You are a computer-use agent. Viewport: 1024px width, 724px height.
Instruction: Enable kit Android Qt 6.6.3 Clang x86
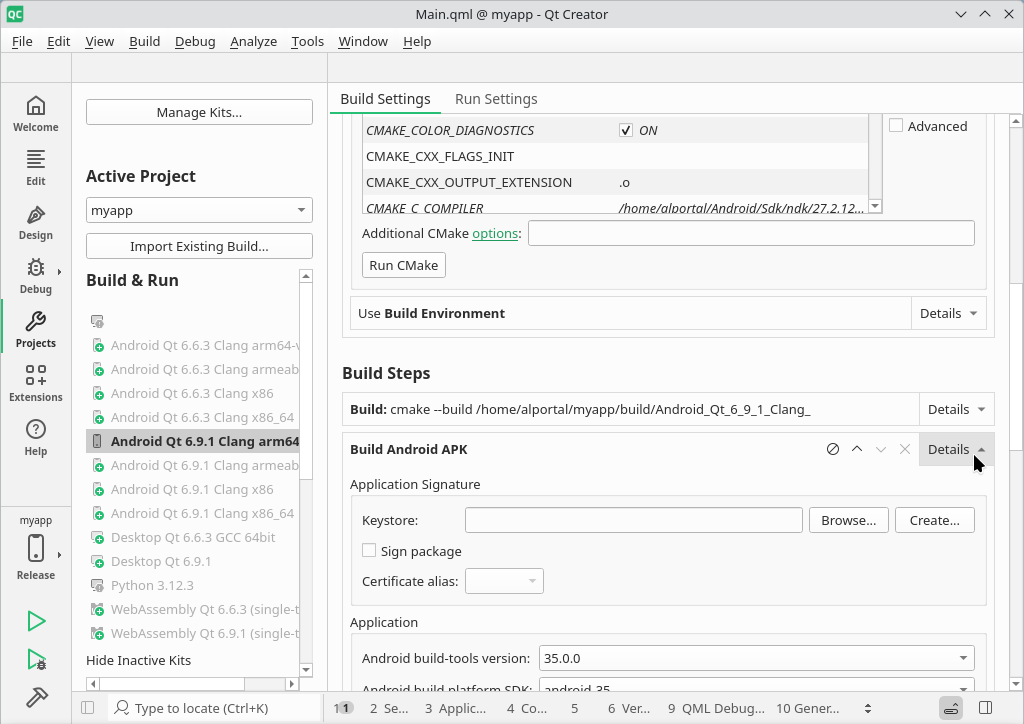[x=193, y=394]
